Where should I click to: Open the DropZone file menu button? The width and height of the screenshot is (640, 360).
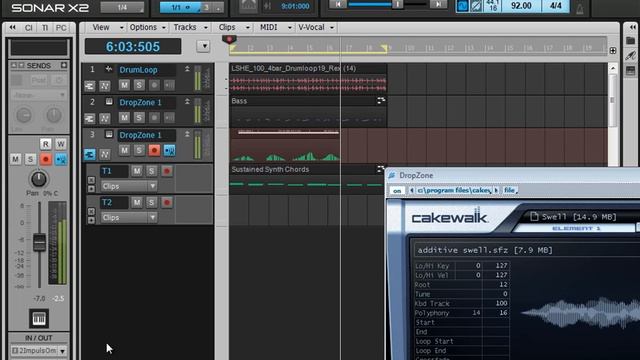point(510,190)
